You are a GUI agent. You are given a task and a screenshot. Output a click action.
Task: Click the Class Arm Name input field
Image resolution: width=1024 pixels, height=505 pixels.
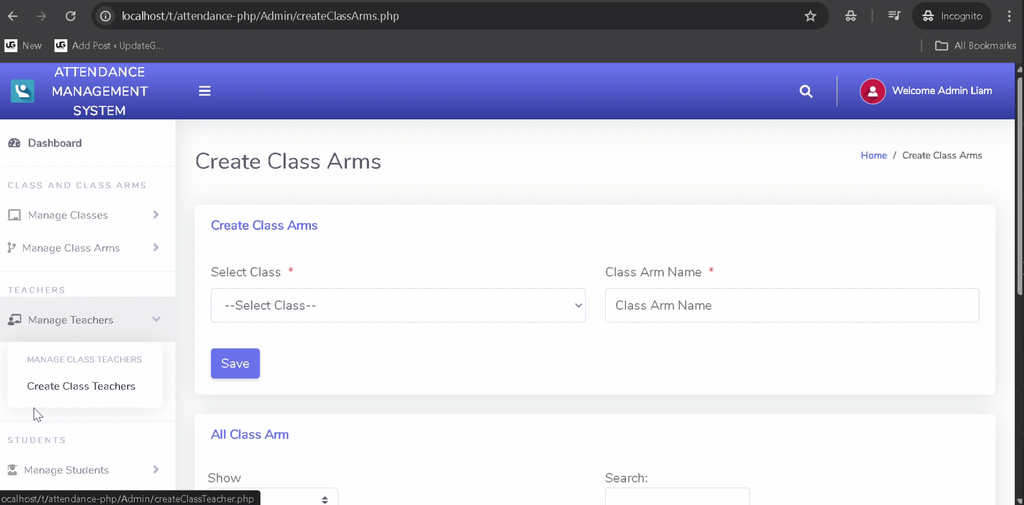click(x=792, y=305)
